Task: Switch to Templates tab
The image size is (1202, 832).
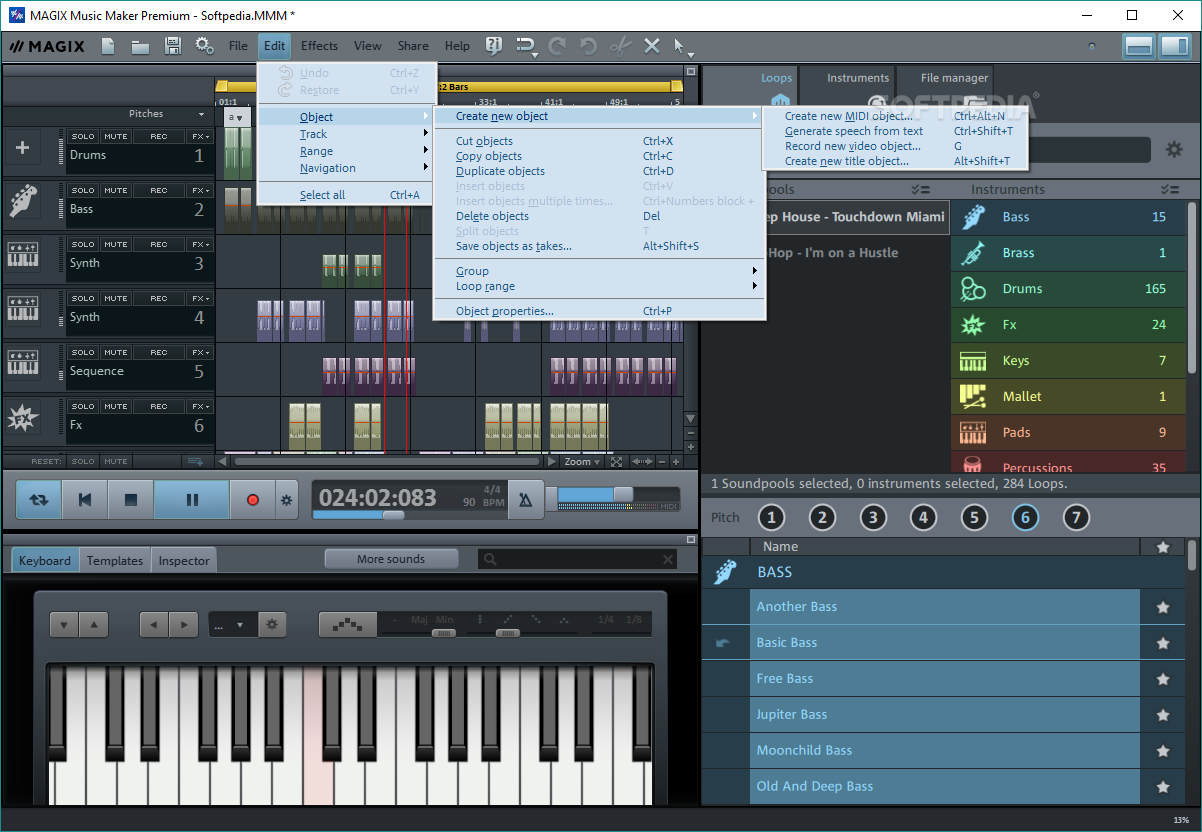Action: (115, 561)
